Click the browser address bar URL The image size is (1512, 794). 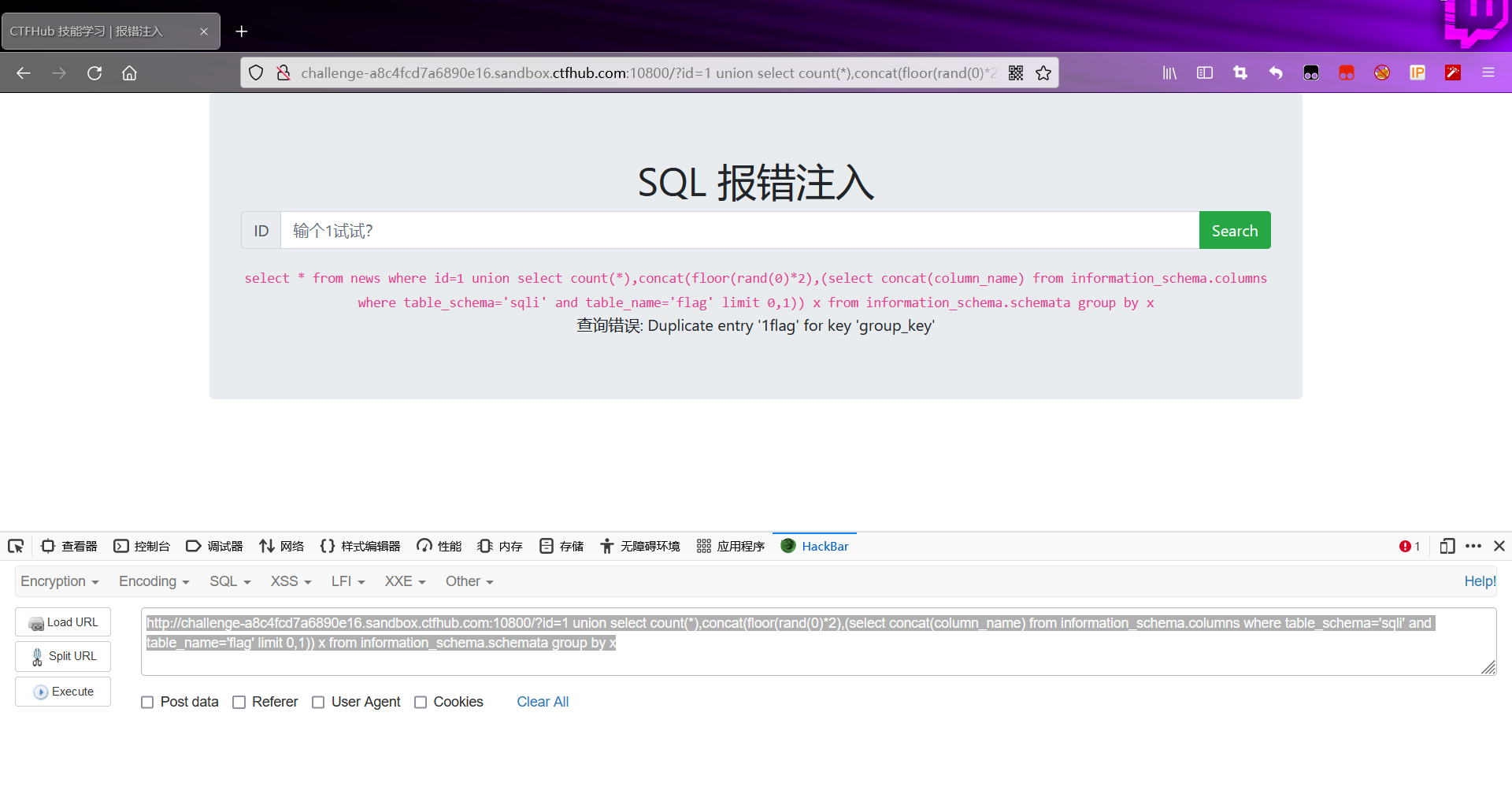(648, 73)
